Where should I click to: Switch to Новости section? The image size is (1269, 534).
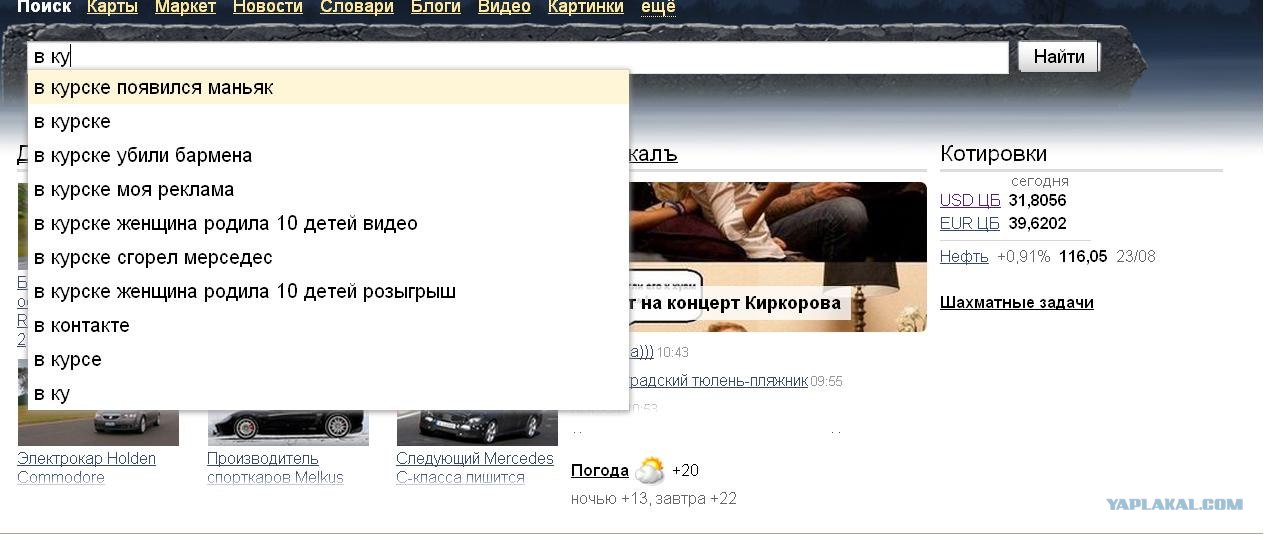(x=267, y=7)
